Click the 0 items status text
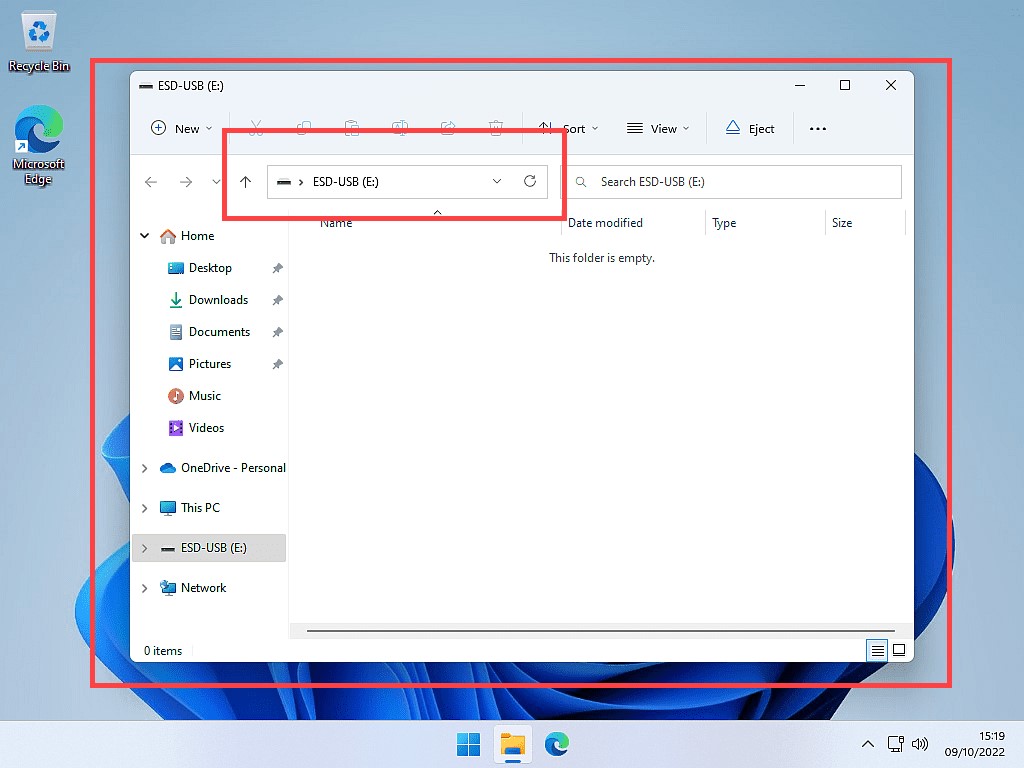 pyautogui.click(x=163, y=650)
